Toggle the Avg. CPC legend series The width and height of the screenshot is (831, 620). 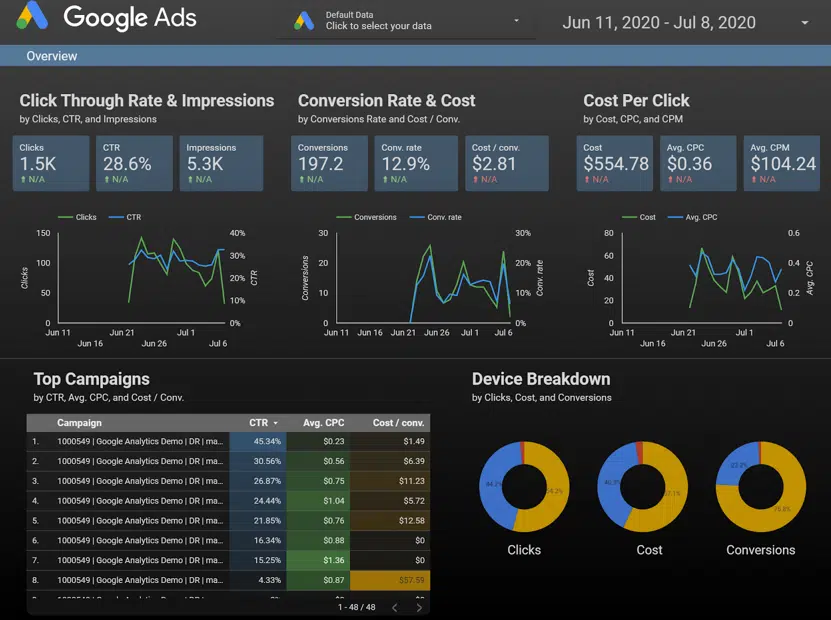[x=696, y=217]
